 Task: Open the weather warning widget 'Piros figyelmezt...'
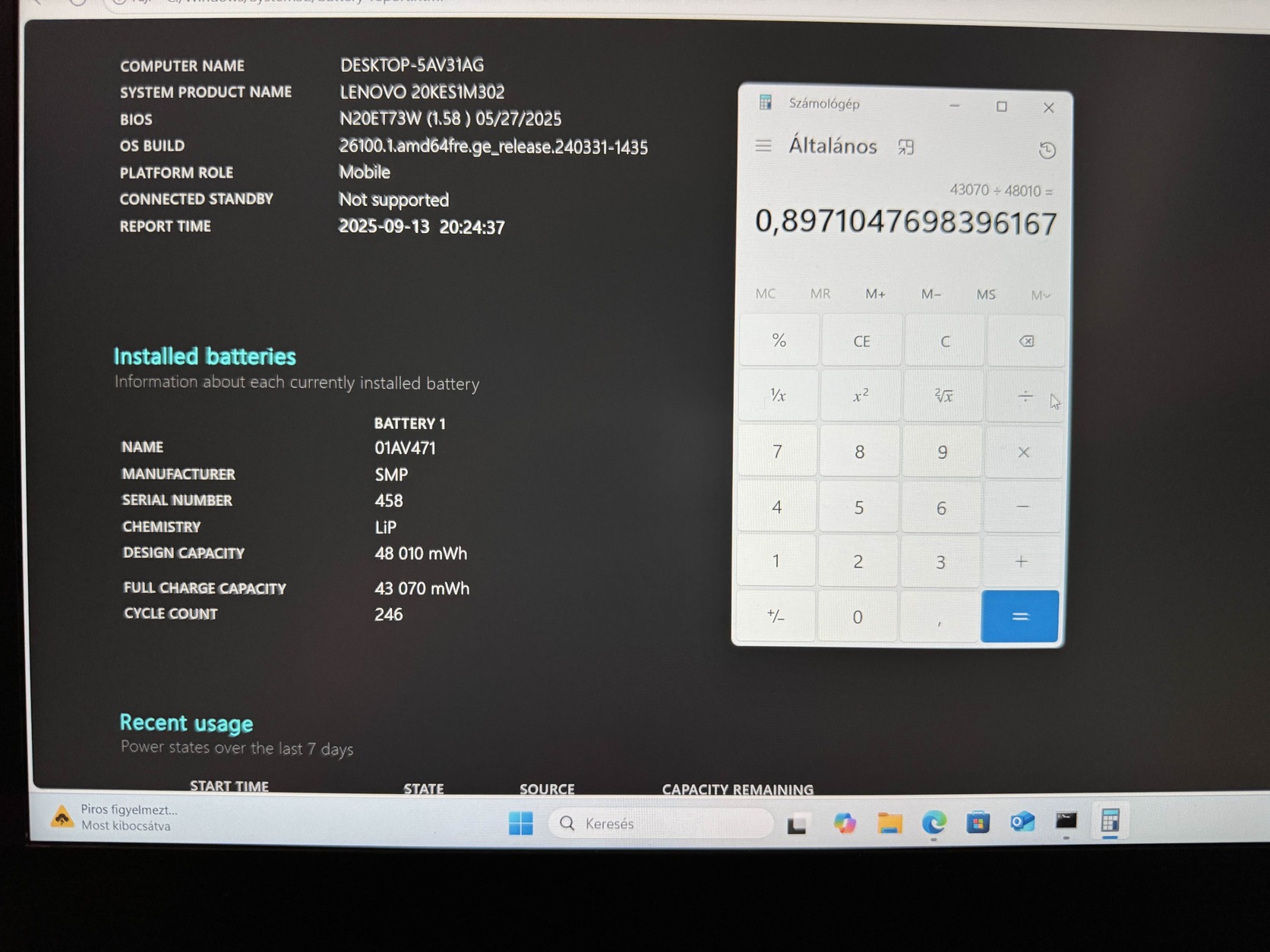[115, 817]
